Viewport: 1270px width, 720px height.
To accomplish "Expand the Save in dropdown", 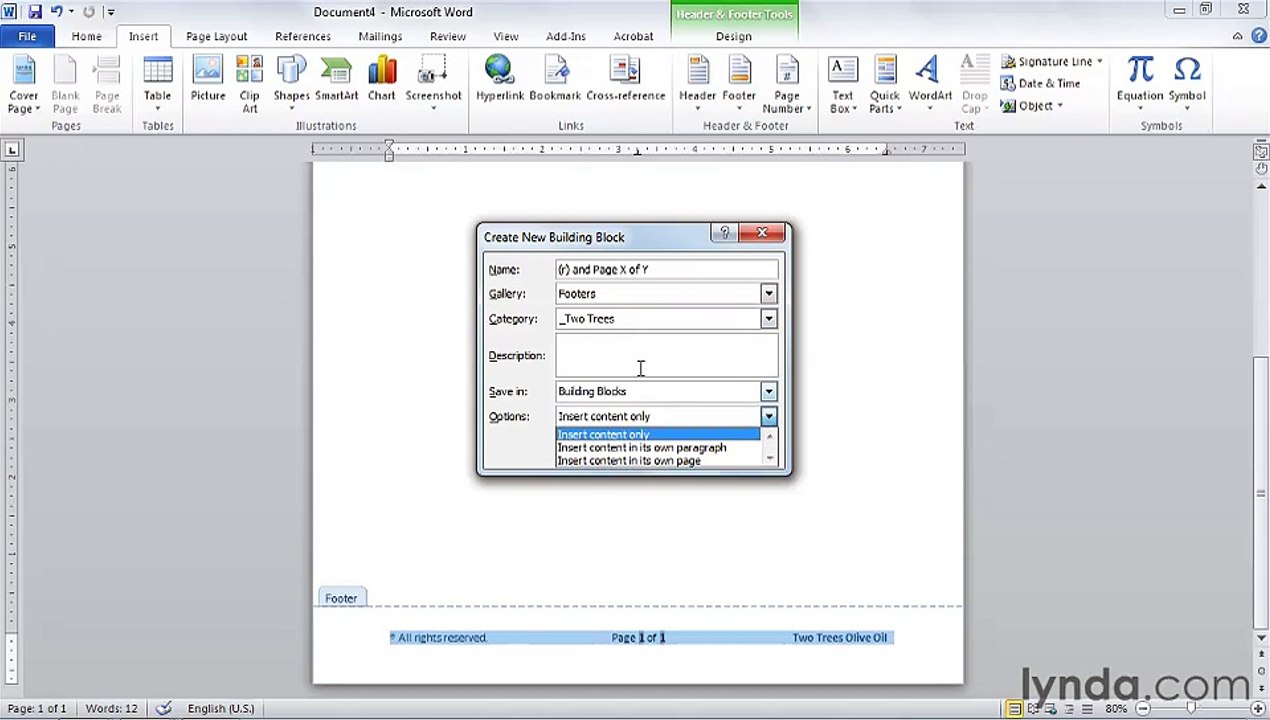I will click(768, 392).
